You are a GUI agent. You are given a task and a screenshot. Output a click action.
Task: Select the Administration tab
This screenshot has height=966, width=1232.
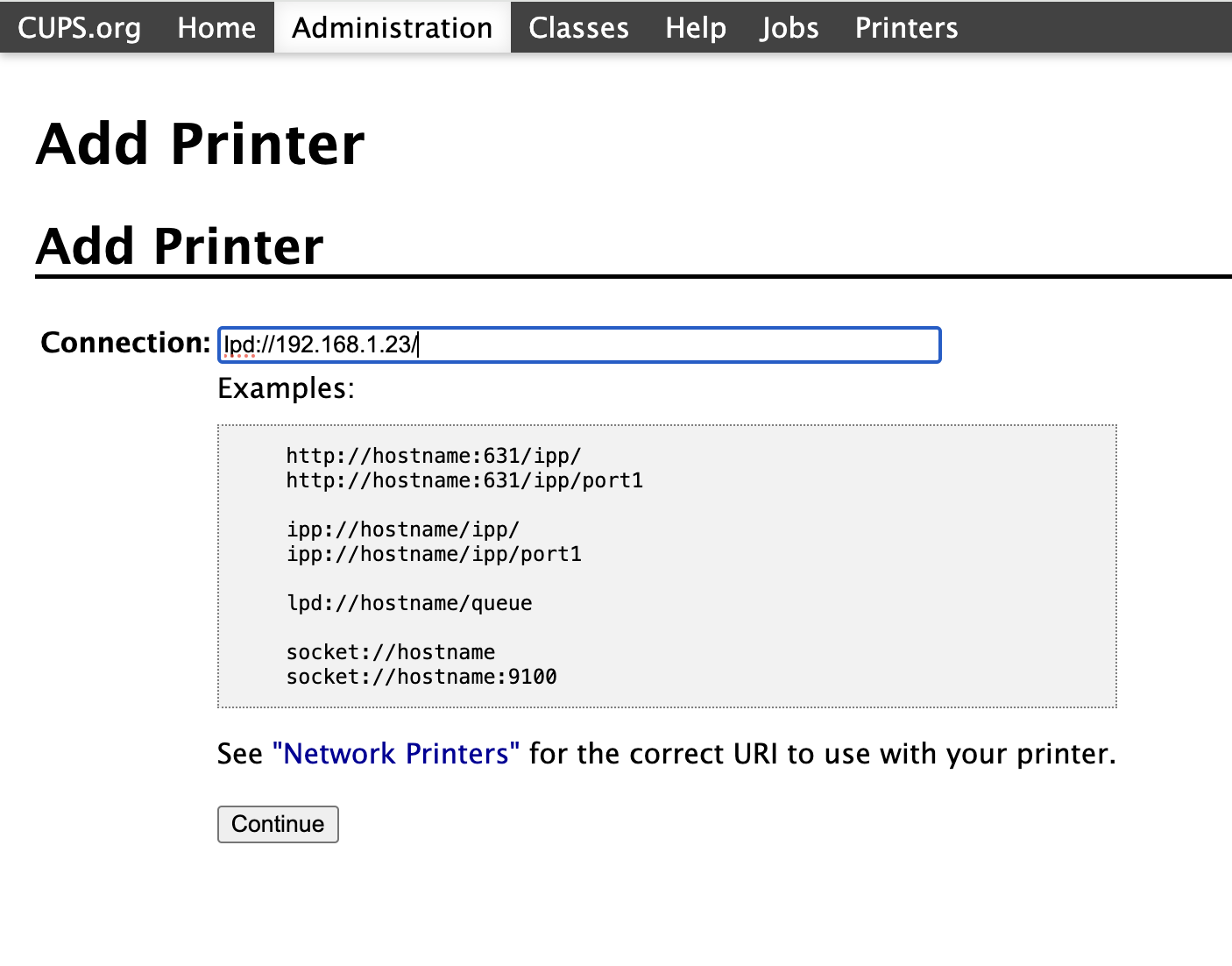(x=393, y=27)
